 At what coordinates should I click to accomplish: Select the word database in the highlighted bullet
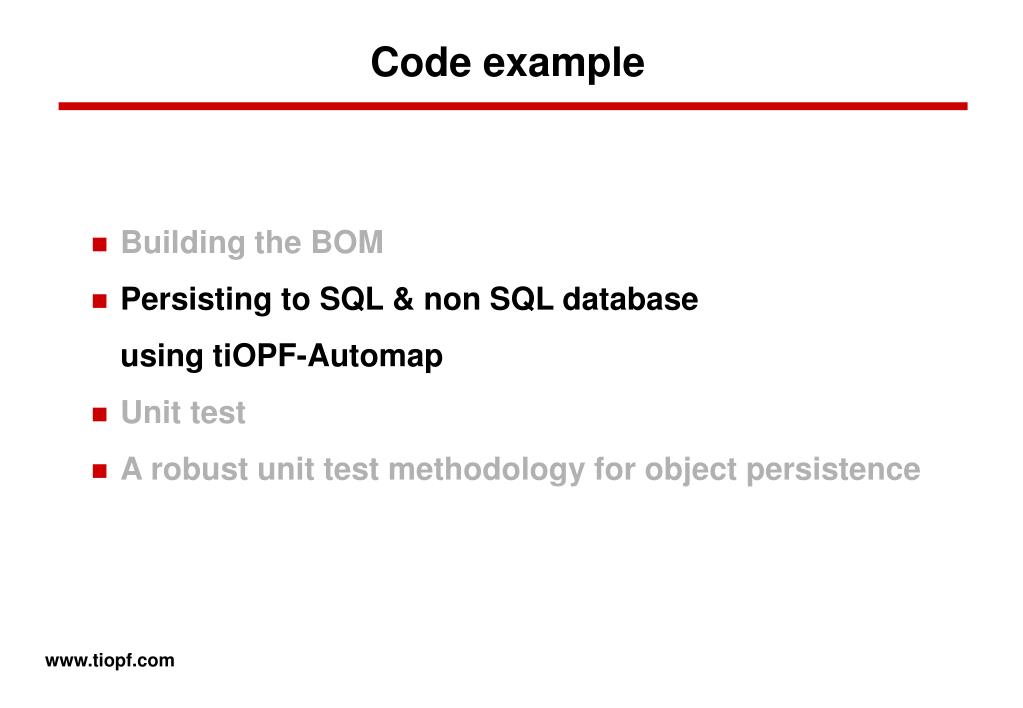point(630,299)
